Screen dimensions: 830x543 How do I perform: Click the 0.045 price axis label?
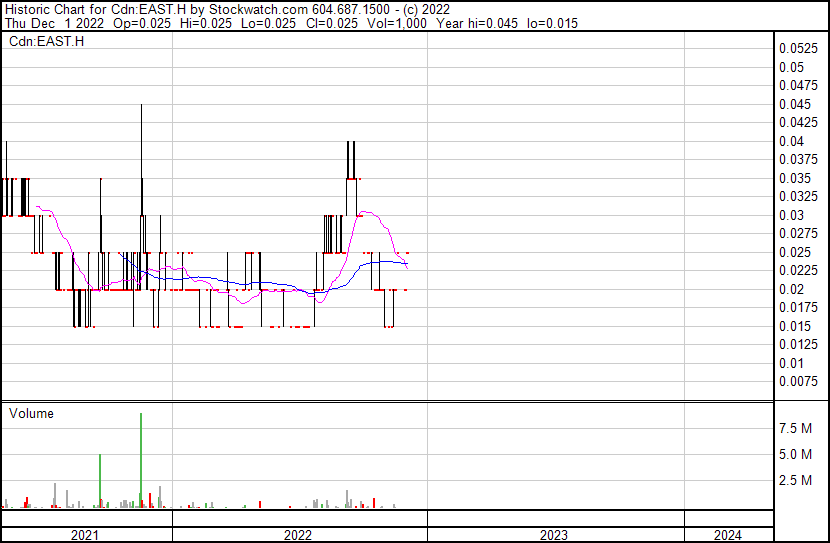795,104
